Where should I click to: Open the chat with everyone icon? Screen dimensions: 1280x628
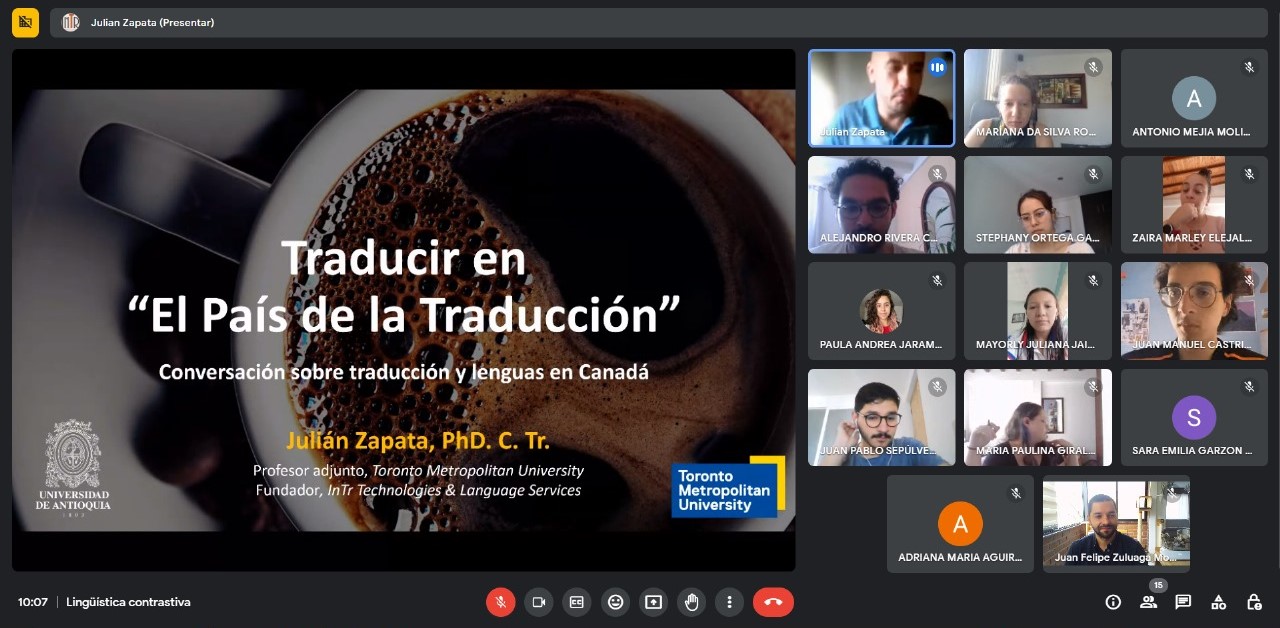1183,602
